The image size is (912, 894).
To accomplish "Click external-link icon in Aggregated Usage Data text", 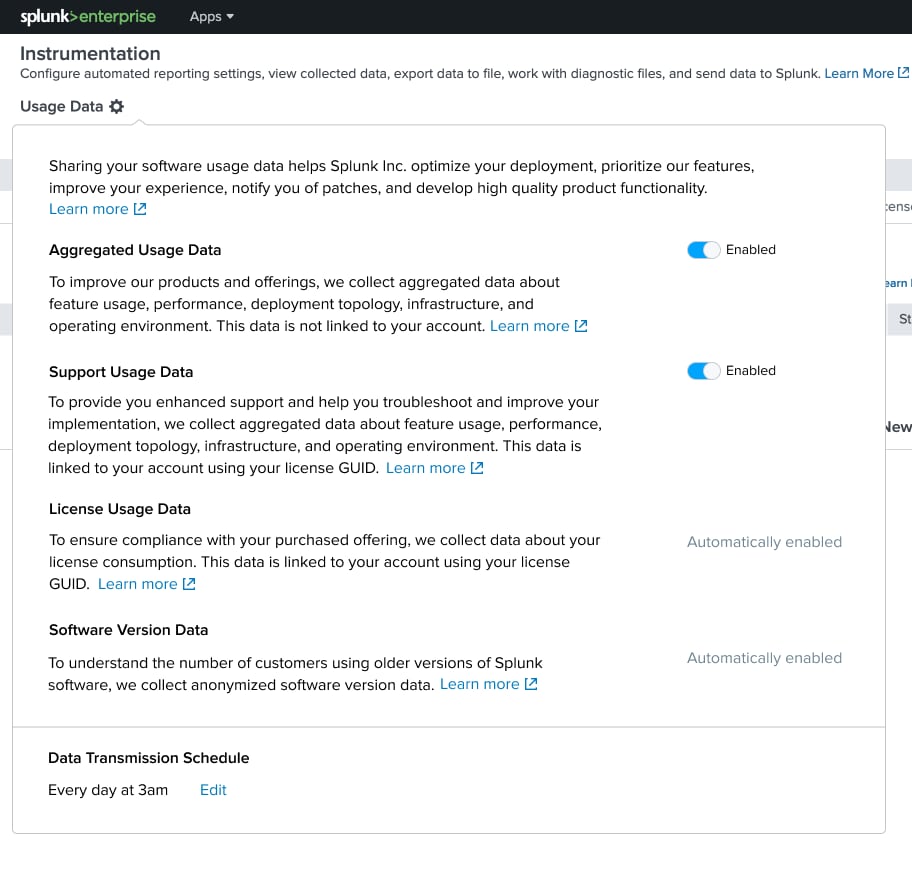I will tap(581, 326).
